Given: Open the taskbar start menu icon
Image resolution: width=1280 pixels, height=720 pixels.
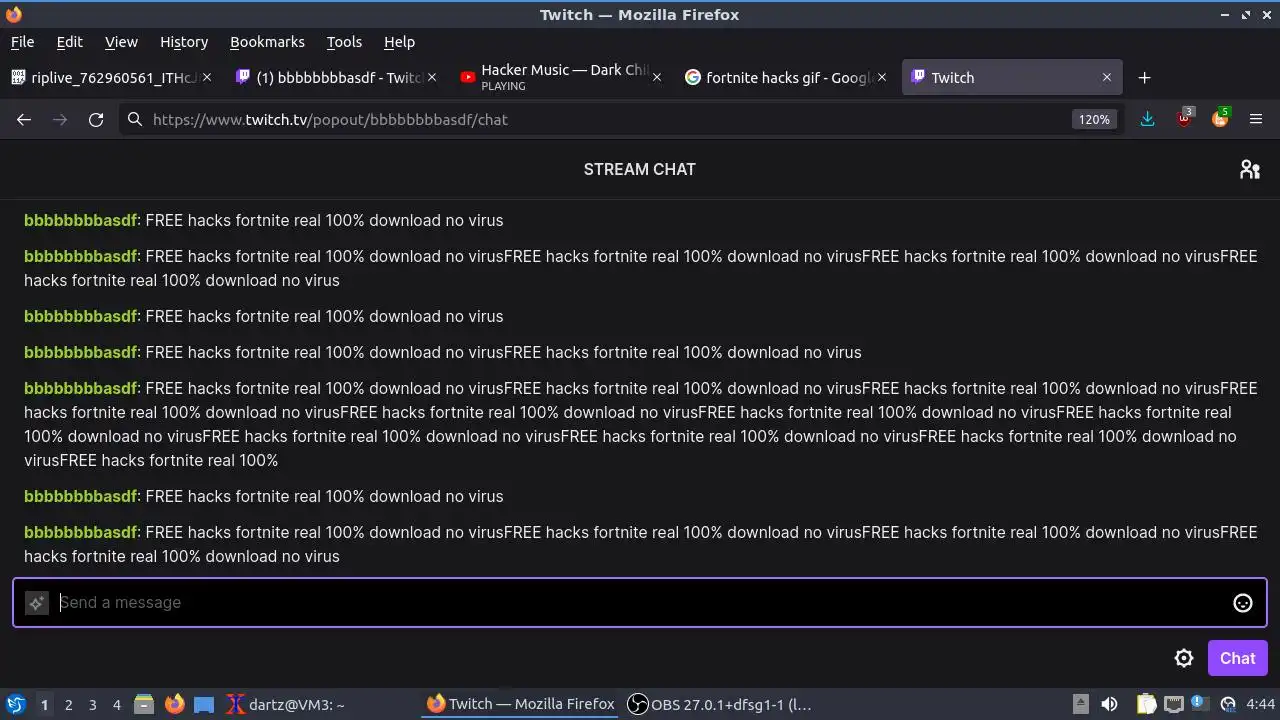Looking at the screenshot, I should point(16,704).
